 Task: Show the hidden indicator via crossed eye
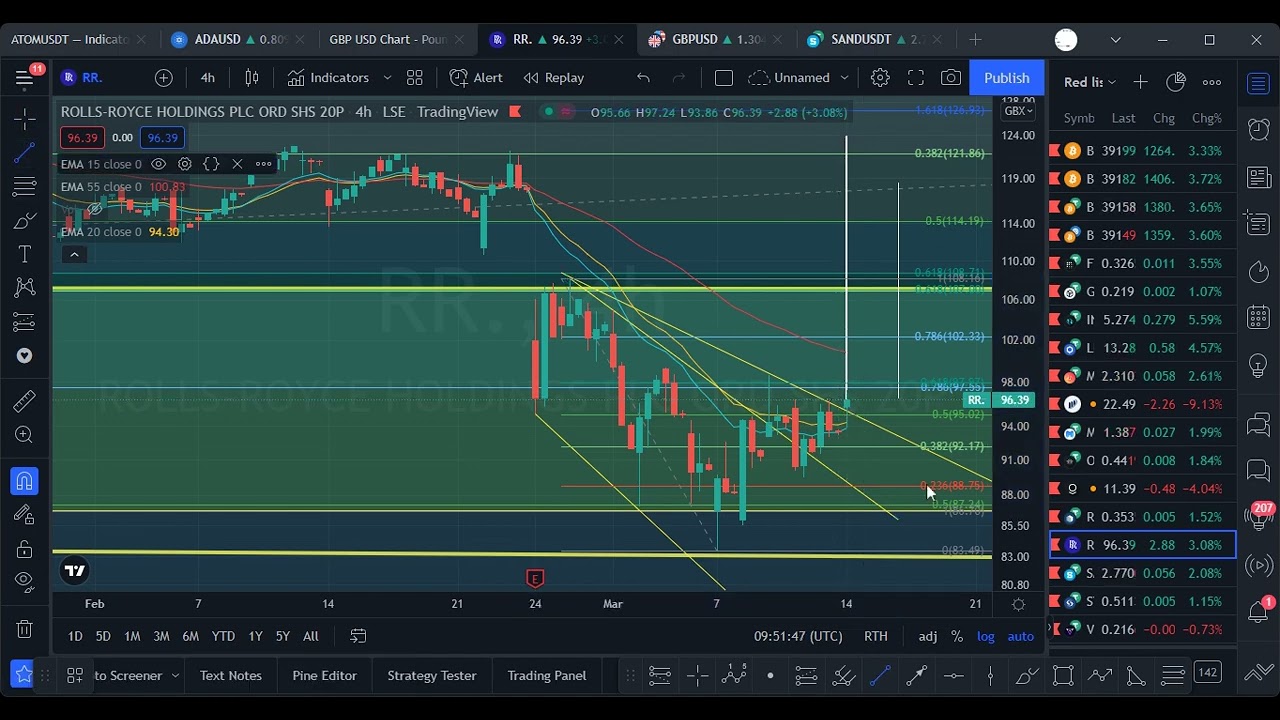pos(94,209)
